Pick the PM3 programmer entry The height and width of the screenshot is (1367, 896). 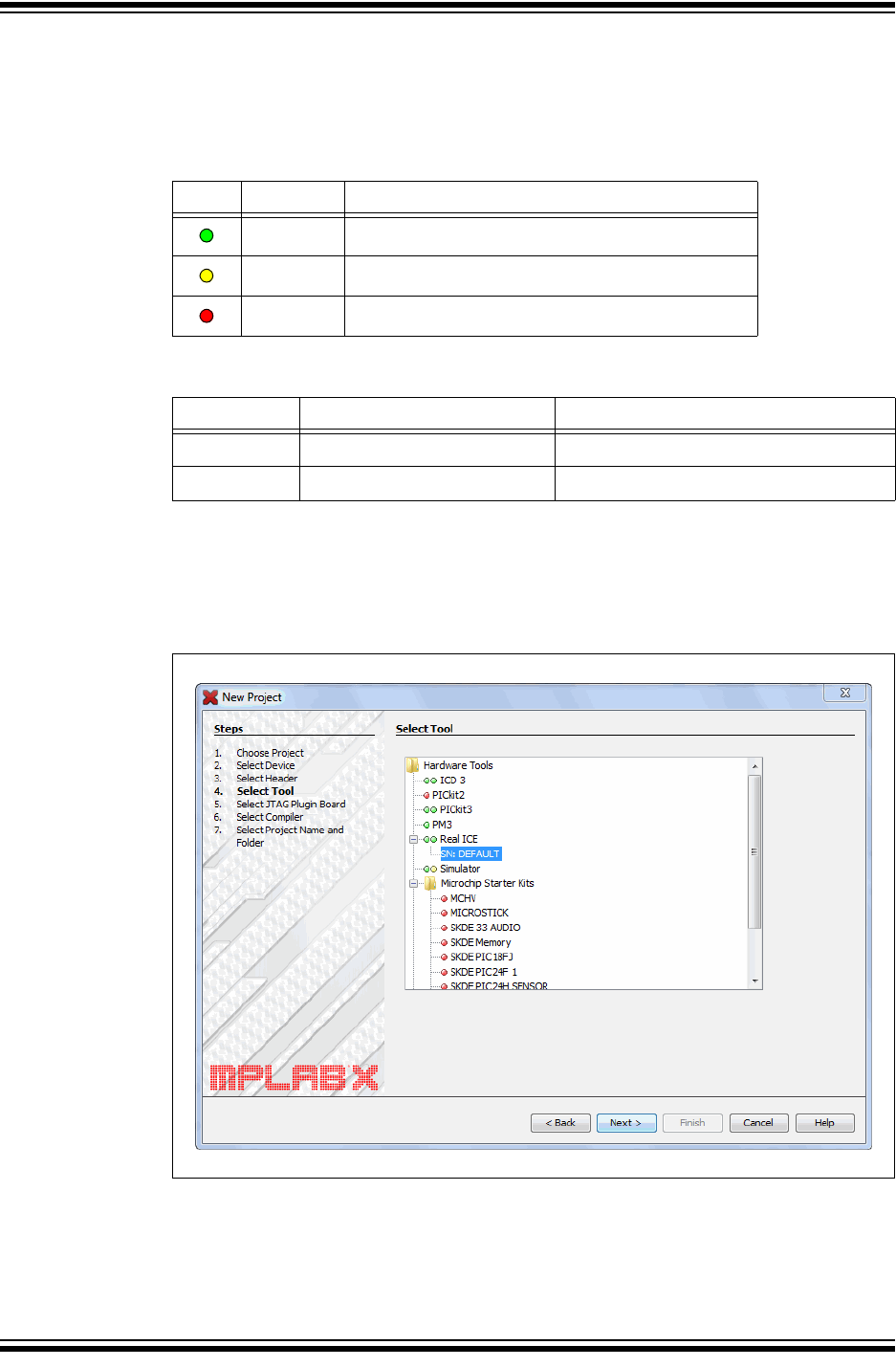(x=442, y=825)
